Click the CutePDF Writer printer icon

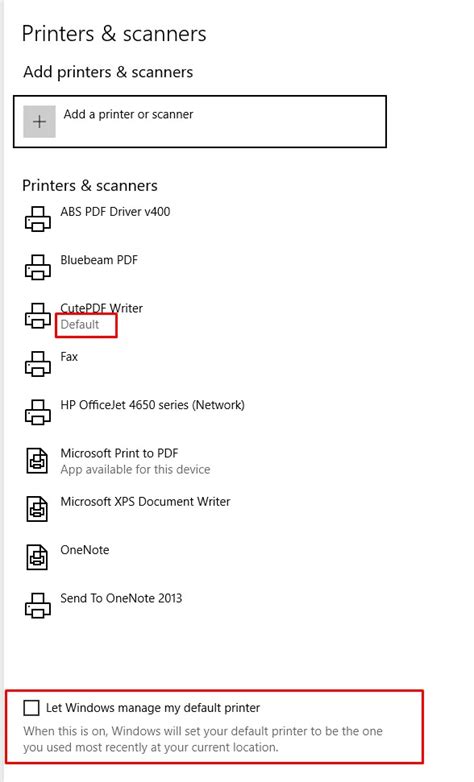pyautogui.click(x=38, y=316)
